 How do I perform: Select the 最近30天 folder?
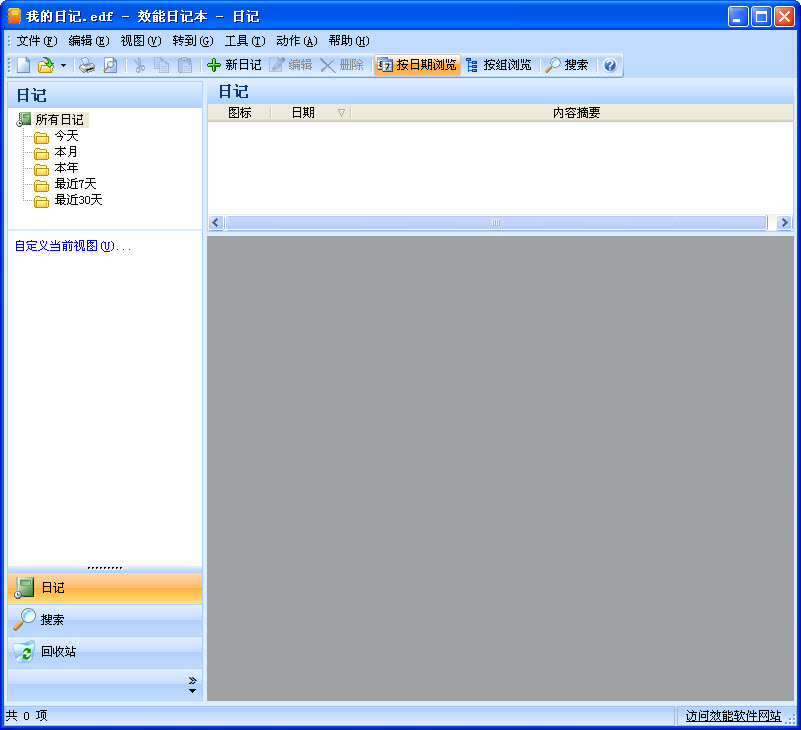tap(78, 200)
